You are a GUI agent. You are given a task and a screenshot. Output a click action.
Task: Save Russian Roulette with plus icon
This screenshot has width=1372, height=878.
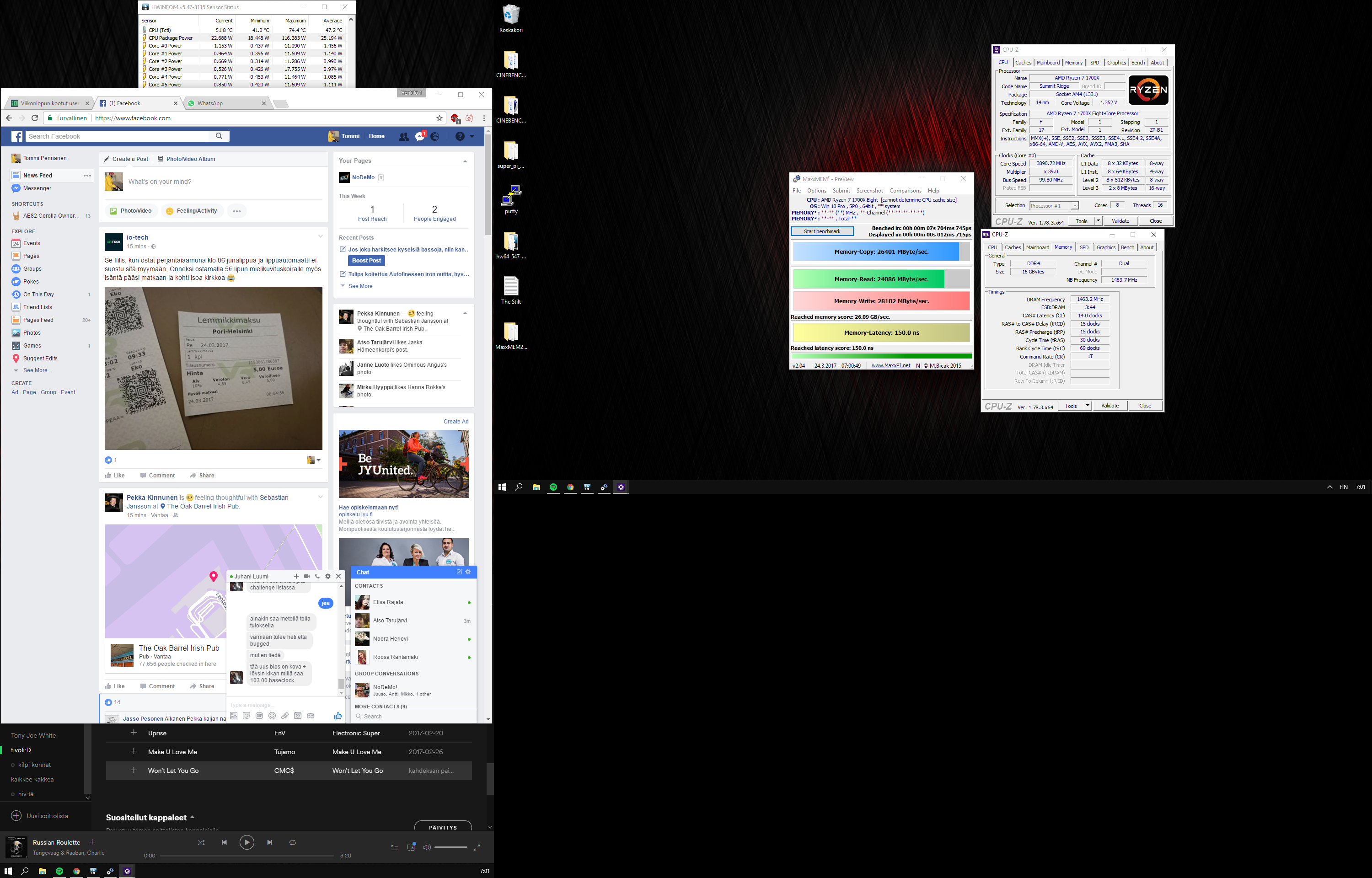tap(92, 842)
